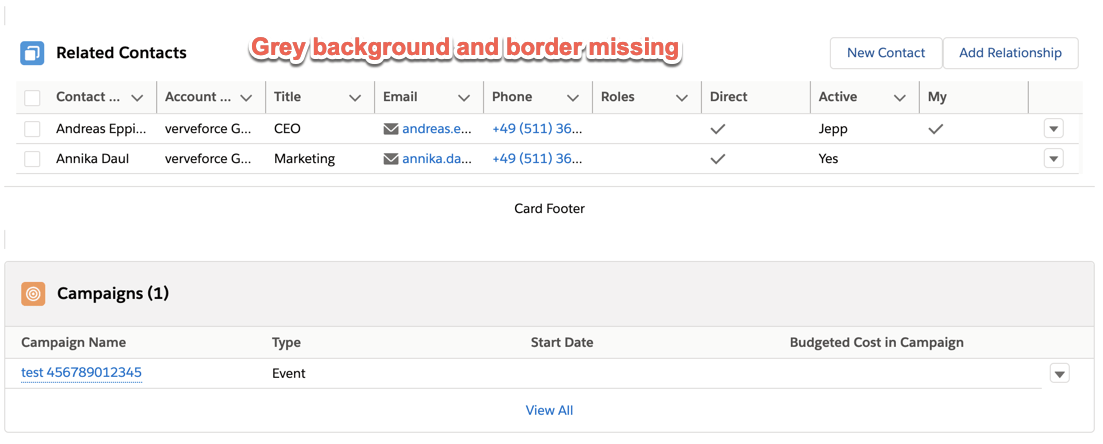This screenshot has width=1103, height=444.
Task: Open the Email column header dropdown
Action: (464, 98)
